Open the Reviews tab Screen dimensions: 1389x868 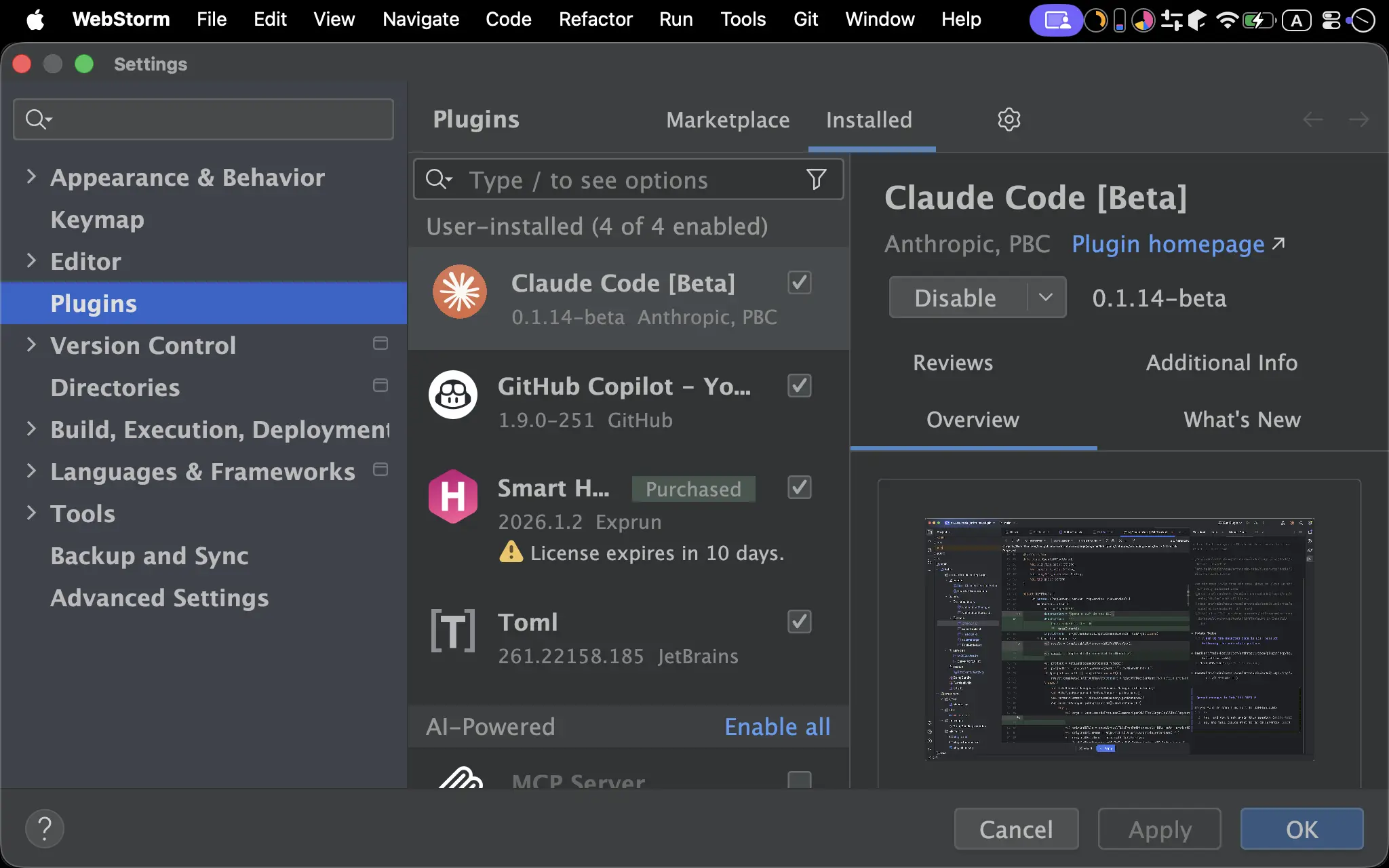(953, 363)
